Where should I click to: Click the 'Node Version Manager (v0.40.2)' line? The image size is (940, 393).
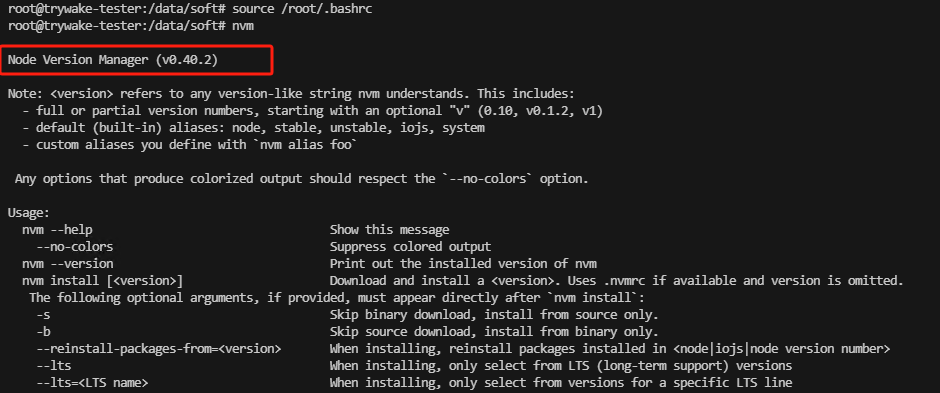113,60
